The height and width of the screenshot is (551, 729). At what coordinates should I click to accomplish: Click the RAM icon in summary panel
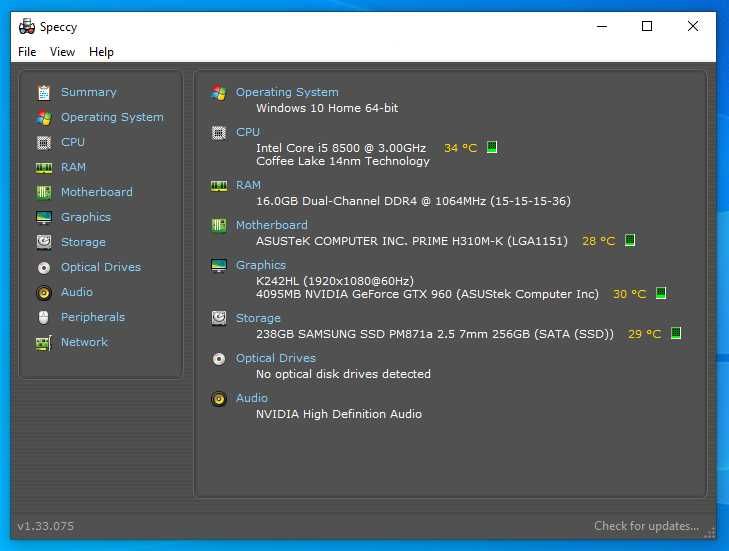pos(219,186)
